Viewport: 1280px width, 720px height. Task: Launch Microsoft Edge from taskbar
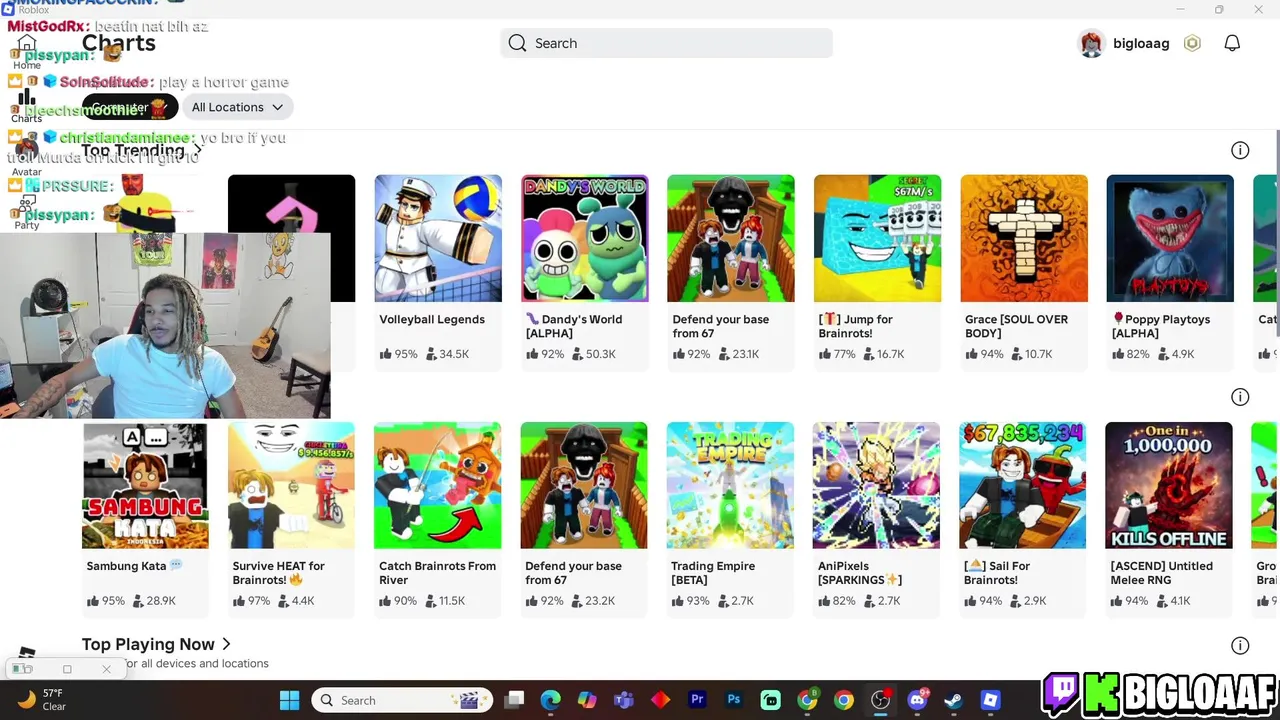tap(551, 700)
